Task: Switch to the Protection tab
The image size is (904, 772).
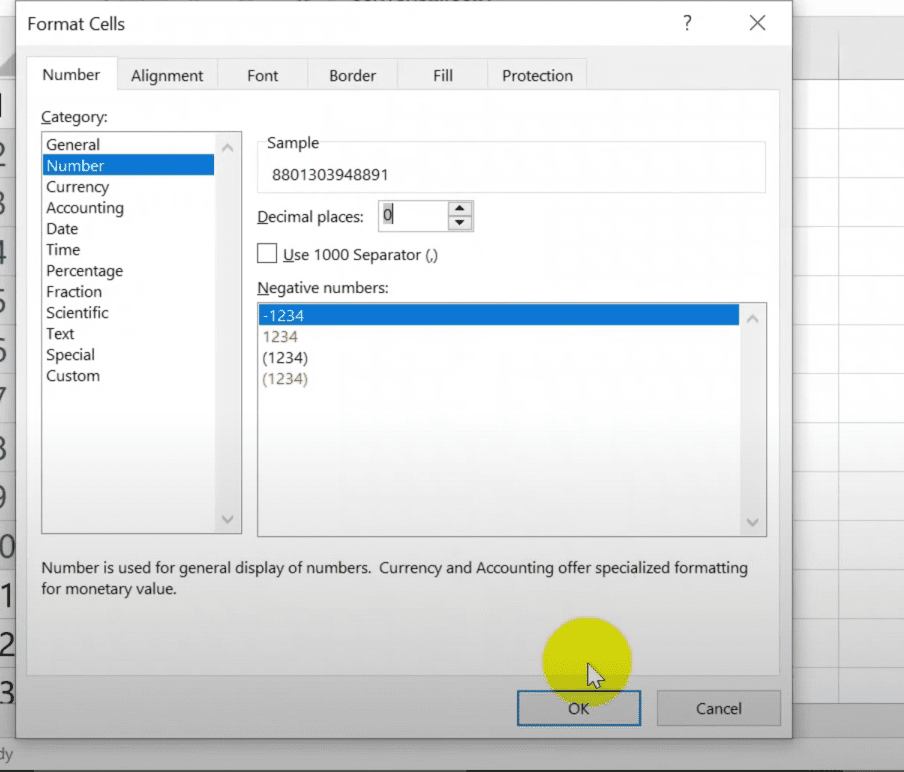Action: 537,76
